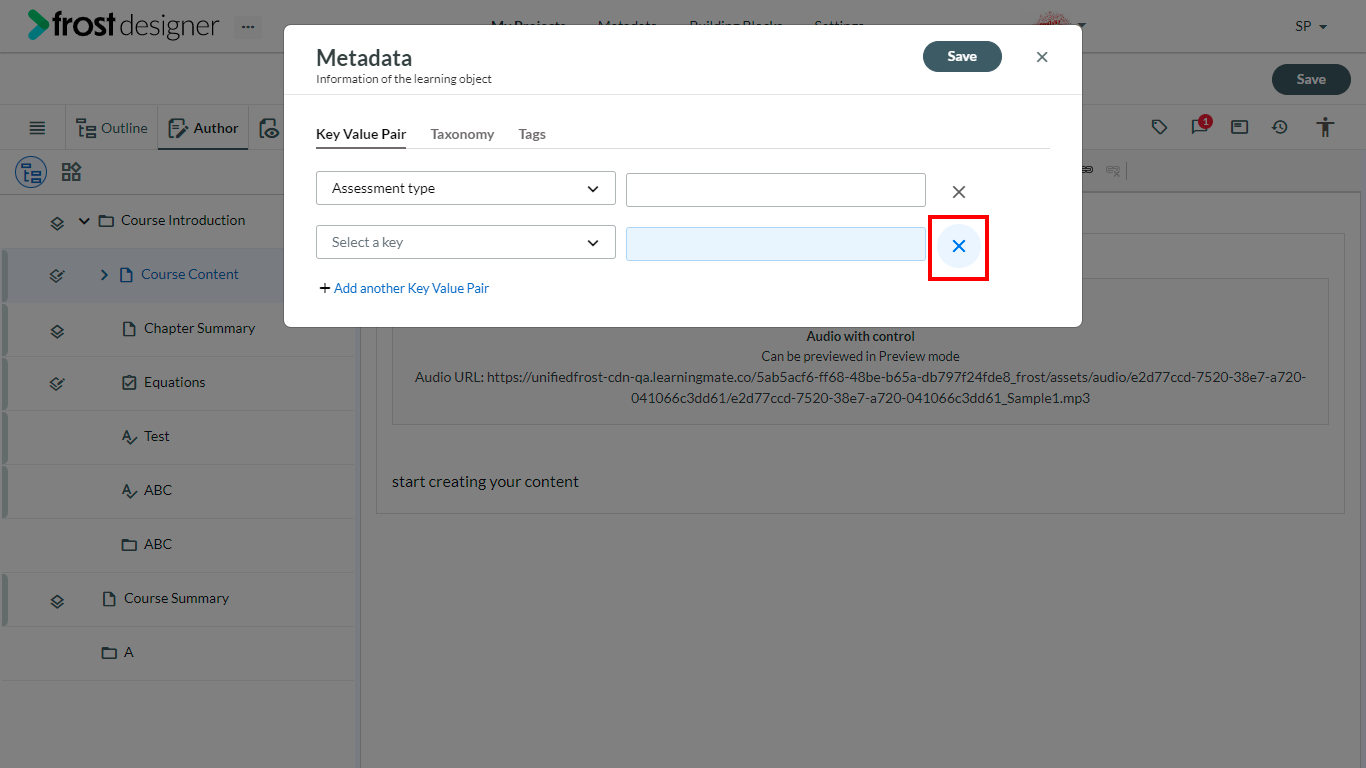The height and width of the screenshot is (768, 1366).
Task: Close the Metadata dialog
Action: (x=1042, y=57)
